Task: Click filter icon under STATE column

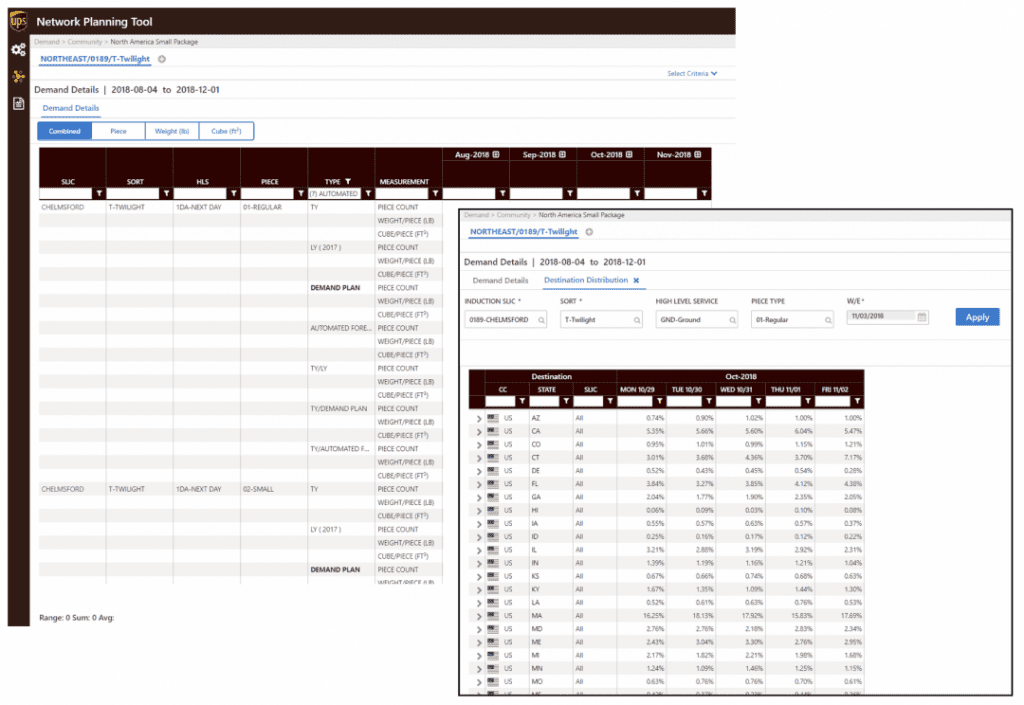Action: [x=563, y=401]
